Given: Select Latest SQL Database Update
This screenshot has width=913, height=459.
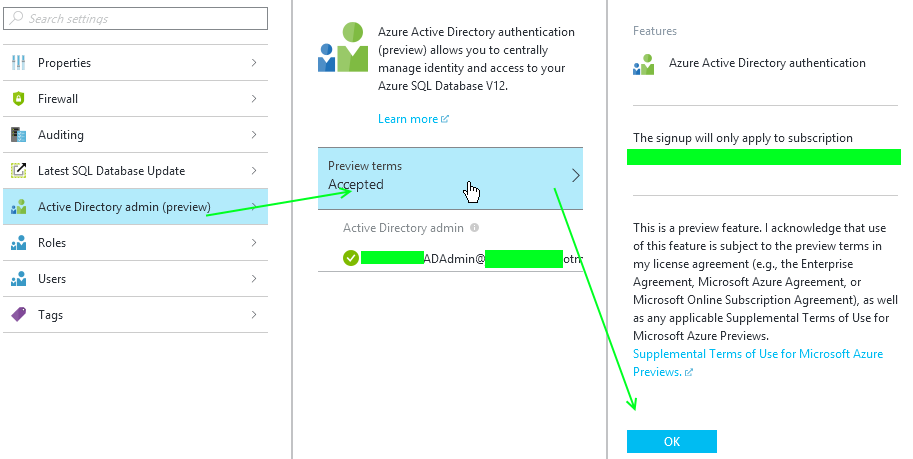Looking at the screenshot, I should [x=135, y=171].
